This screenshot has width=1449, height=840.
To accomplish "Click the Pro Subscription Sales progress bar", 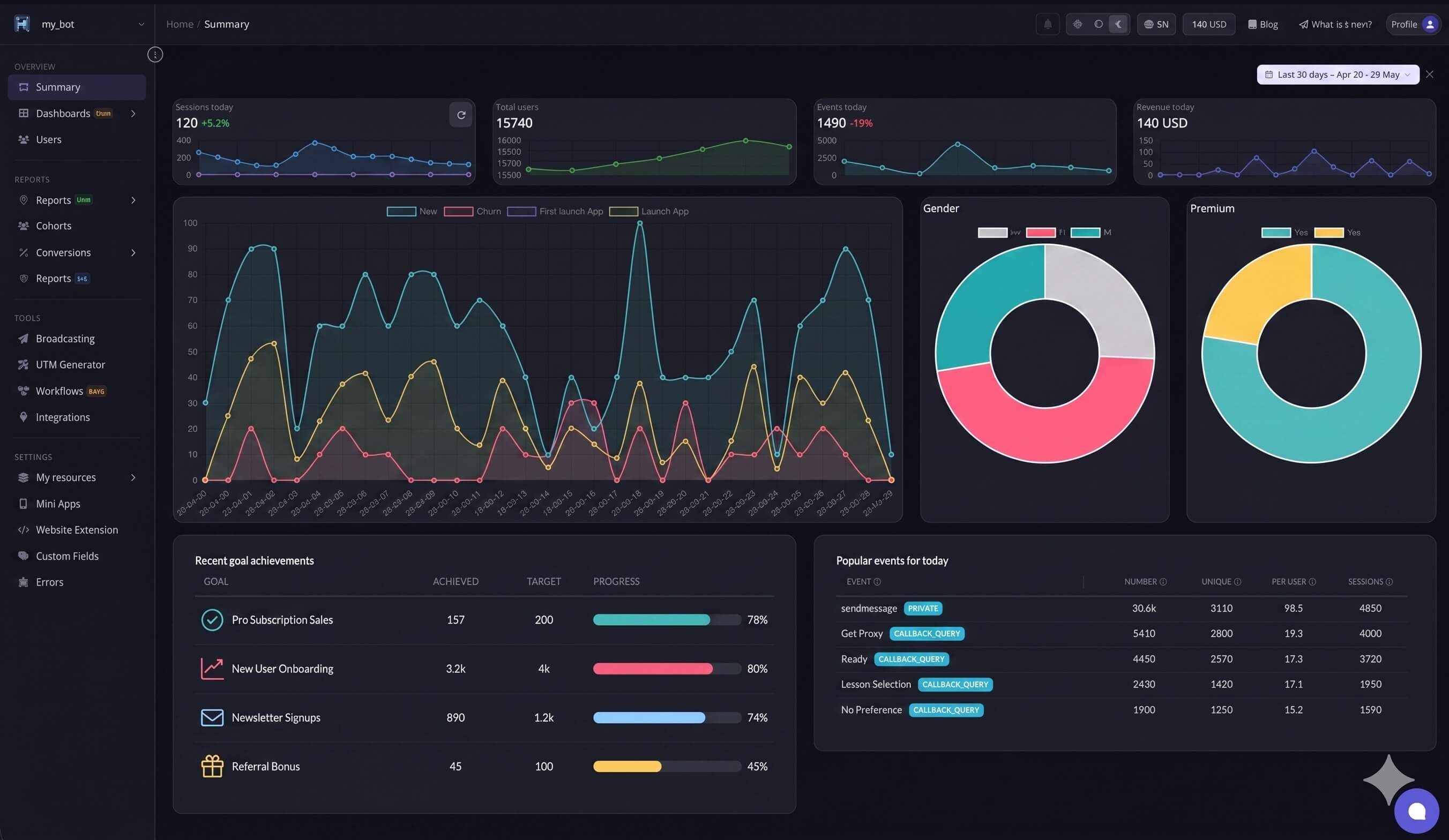I will 667,620.
